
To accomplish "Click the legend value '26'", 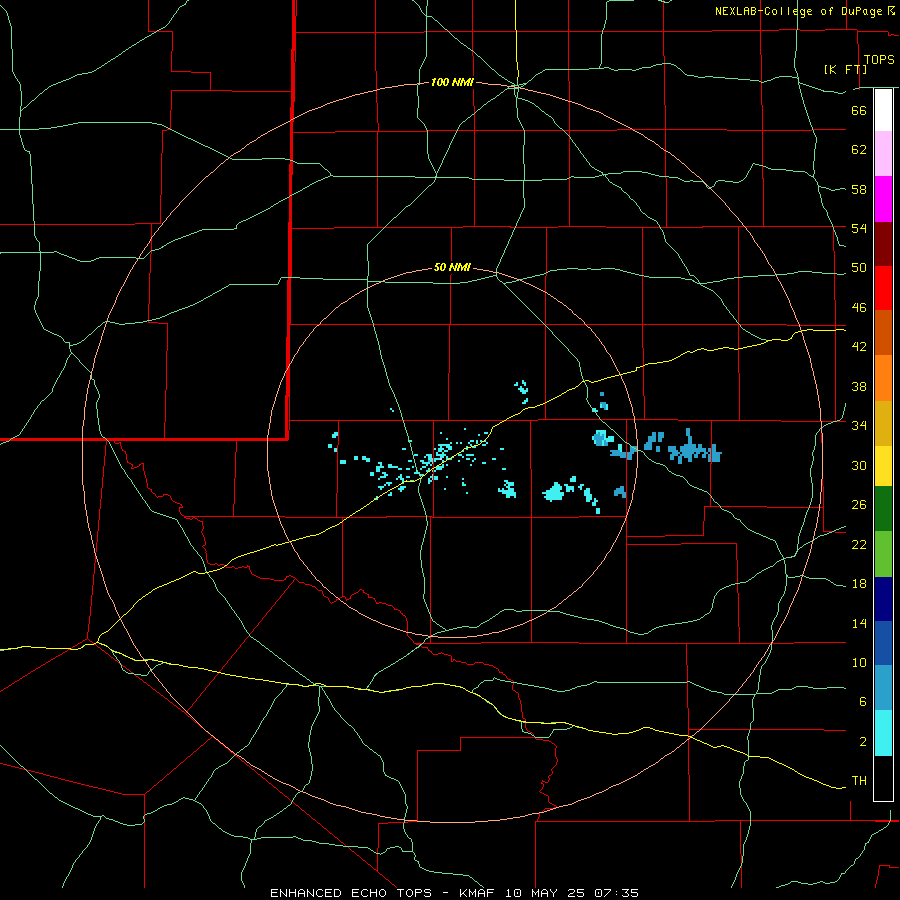I will 859,505.
